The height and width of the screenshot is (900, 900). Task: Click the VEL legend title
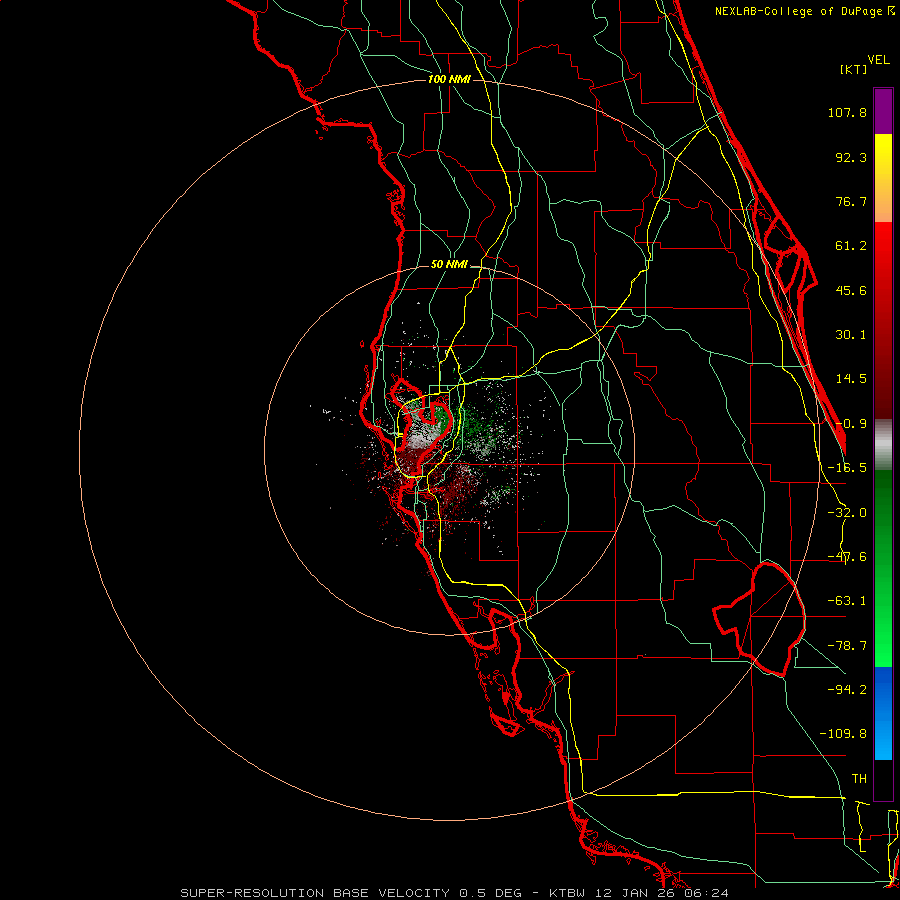coord(878,60)
